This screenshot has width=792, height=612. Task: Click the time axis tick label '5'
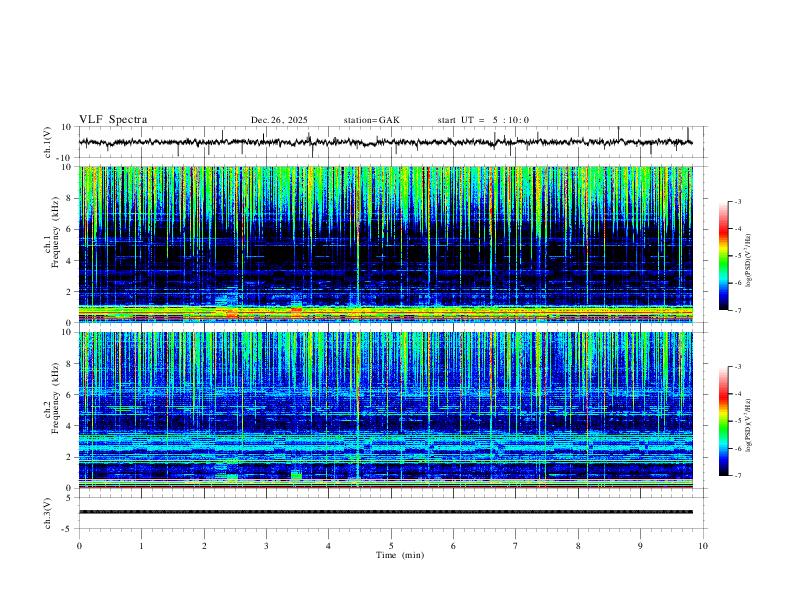[x=391, y=546]
